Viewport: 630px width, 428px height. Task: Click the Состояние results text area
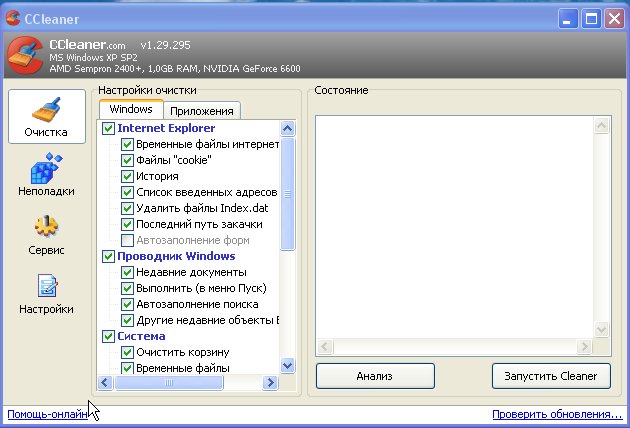click(454, 228)
